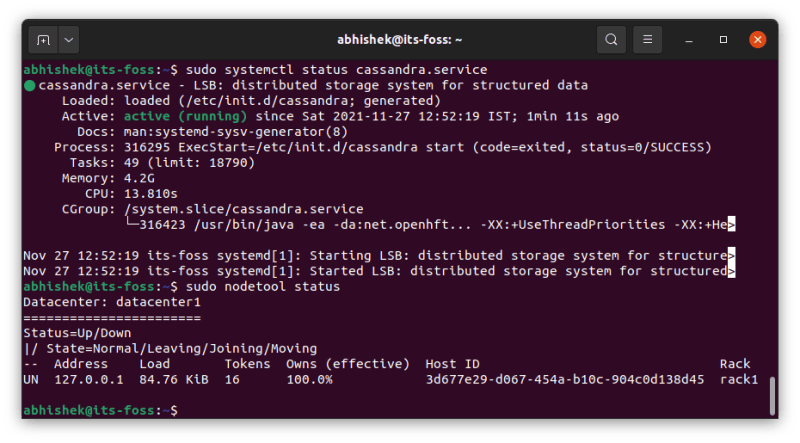Maximize the terminal window
The width and height of the screenshot is (800, 443).
723,41
